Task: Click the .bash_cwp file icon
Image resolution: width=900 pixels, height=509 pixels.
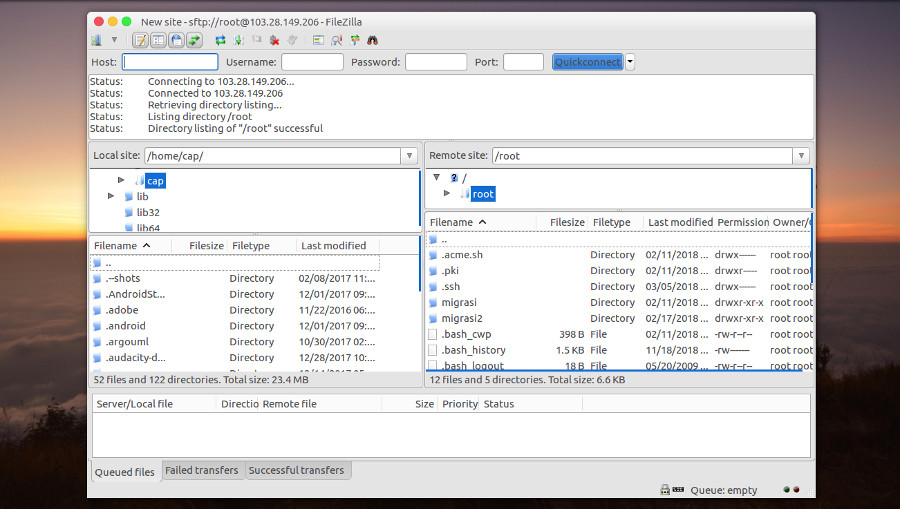Action: [433, 334]
